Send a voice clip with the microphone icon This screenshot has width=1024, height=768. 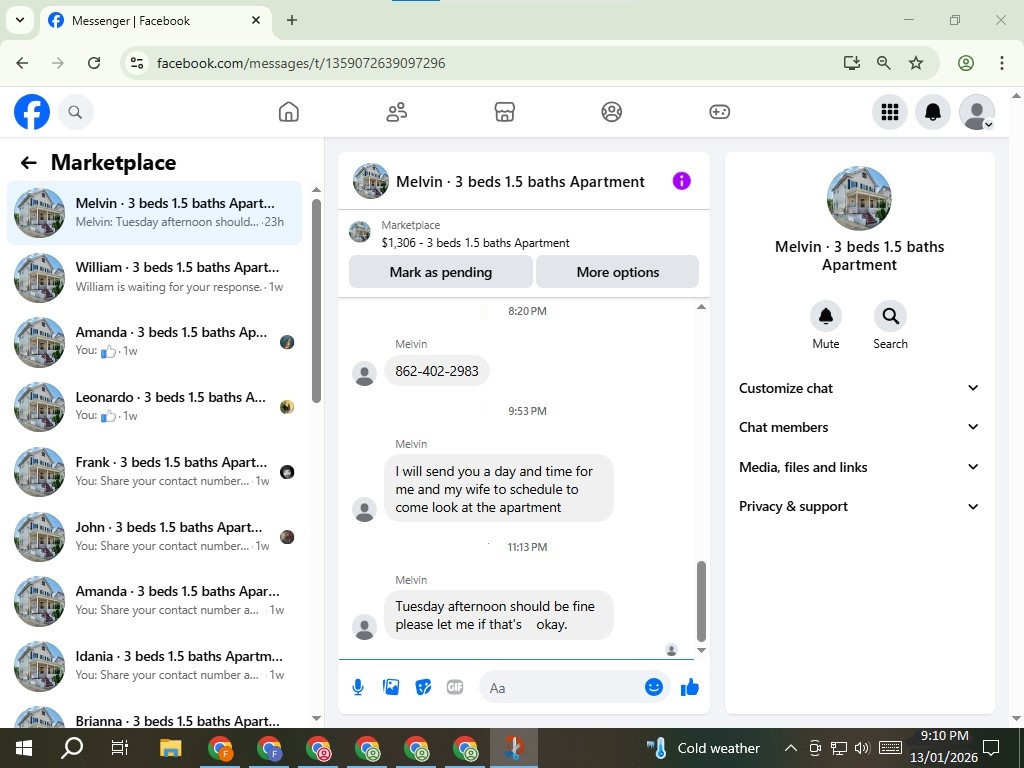pos(358,687)
